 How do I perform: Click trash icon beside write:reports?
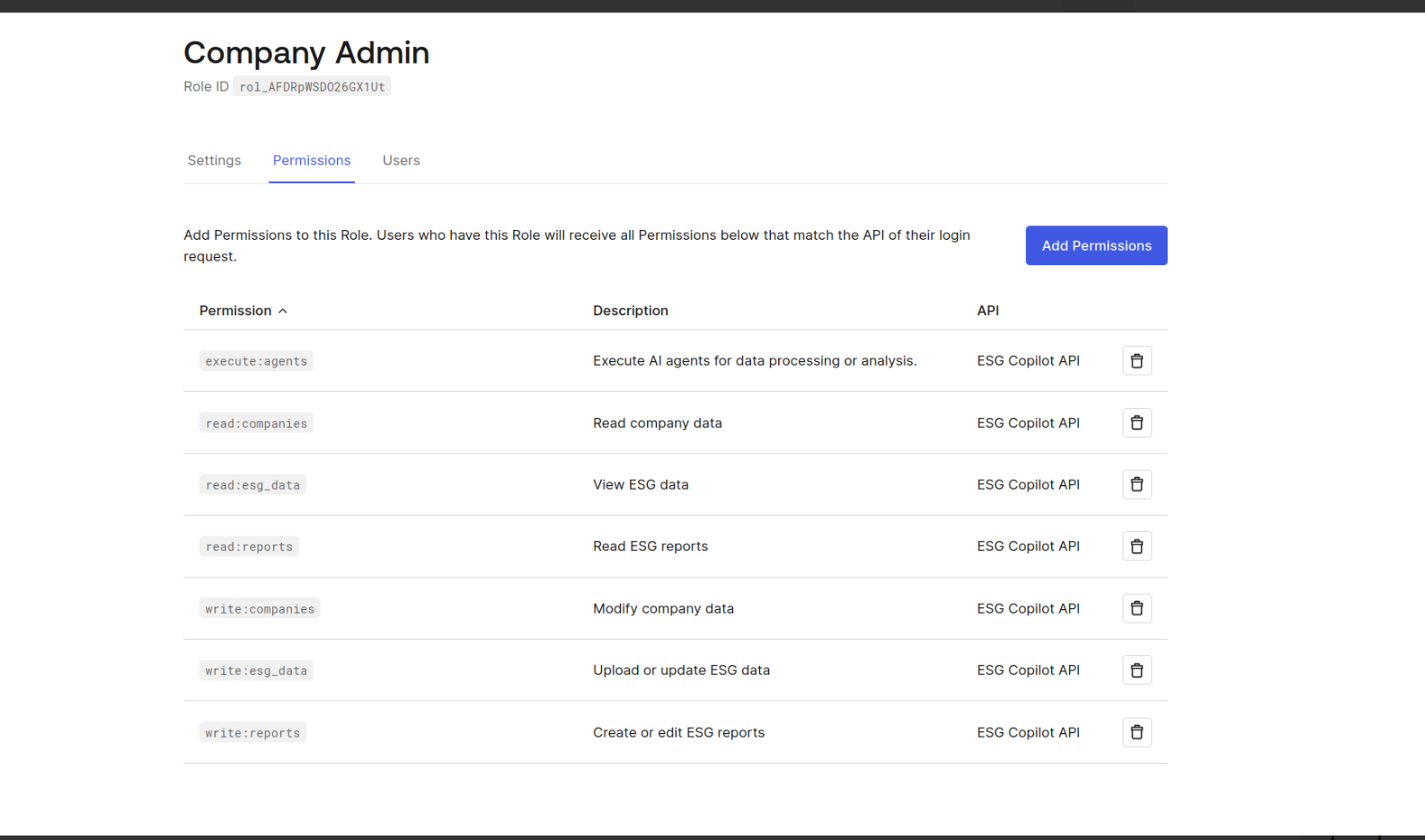[1137, 732]
